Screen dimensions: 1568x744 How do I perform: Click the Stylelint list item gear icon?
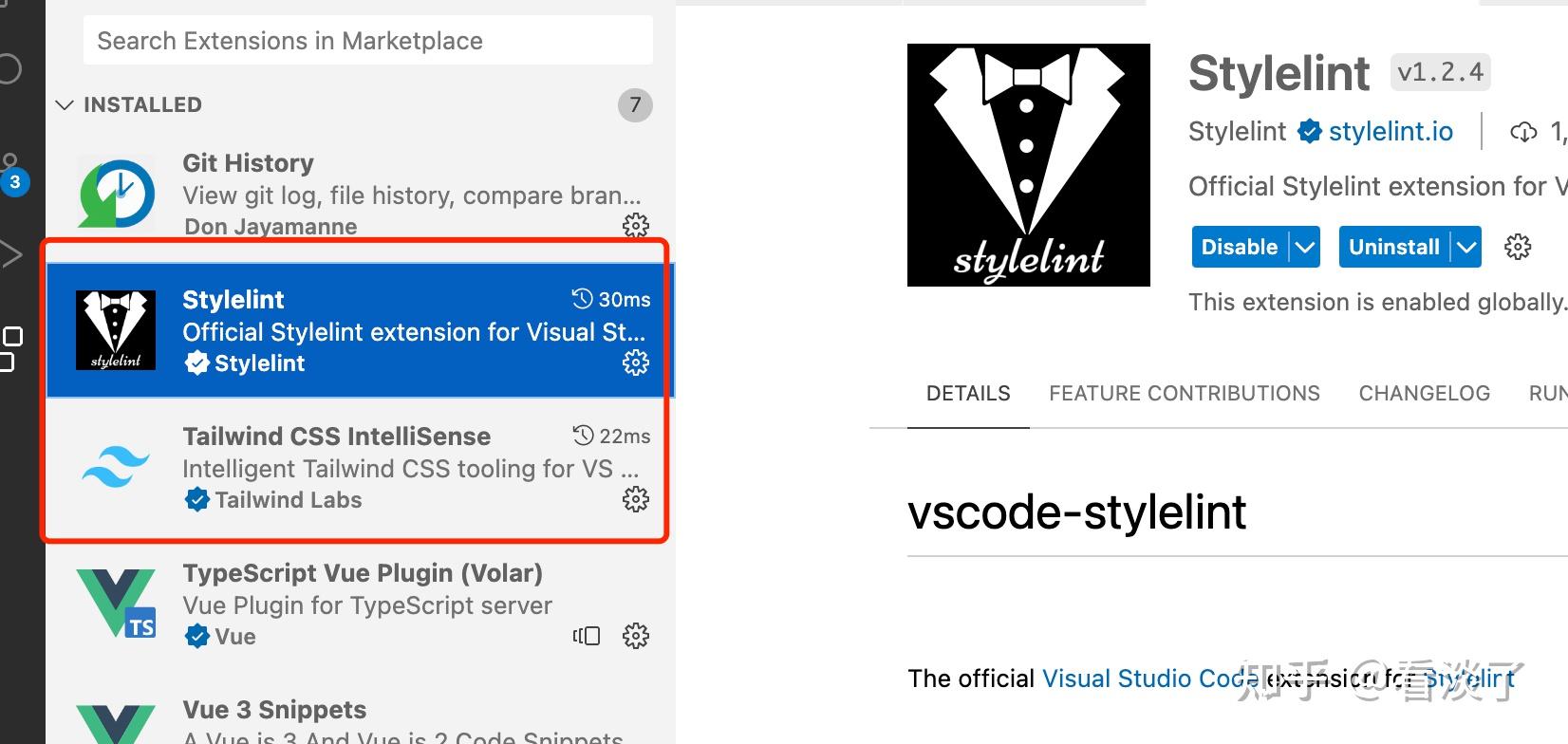click(x=635, y=363)
